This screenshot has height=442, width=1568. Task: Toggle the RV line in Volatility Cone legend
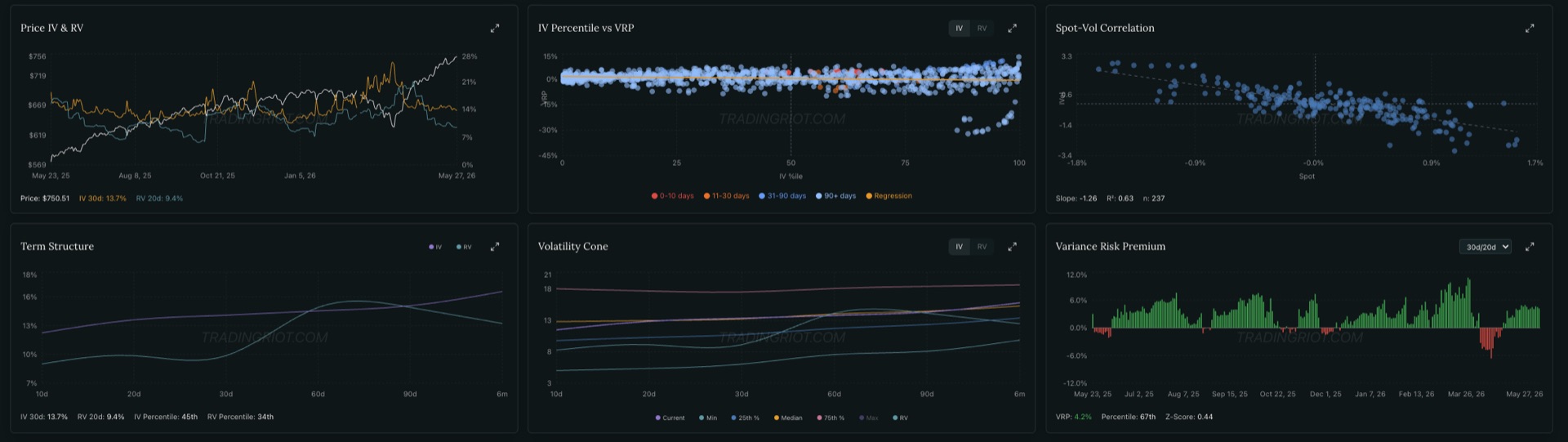900,417
